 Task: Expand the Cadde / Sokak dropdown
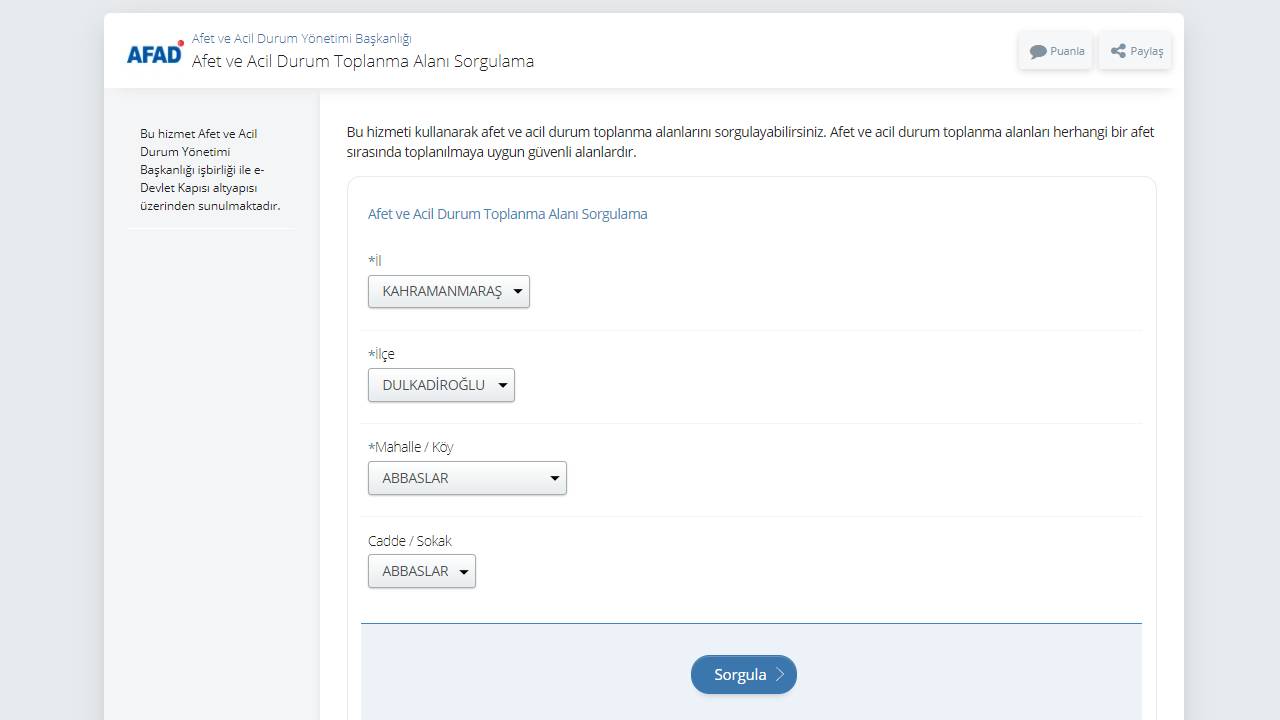pos(421,571)
